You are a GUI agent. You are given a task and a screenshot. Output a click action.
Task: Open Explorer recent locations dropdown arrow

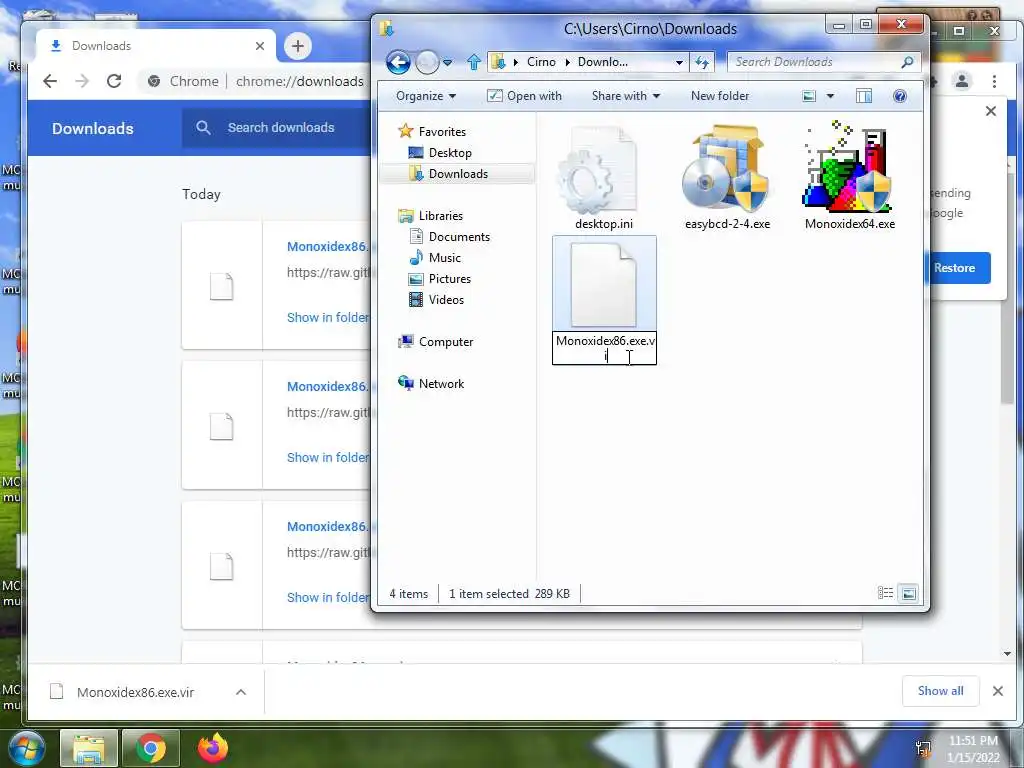[x=447, y=63]
